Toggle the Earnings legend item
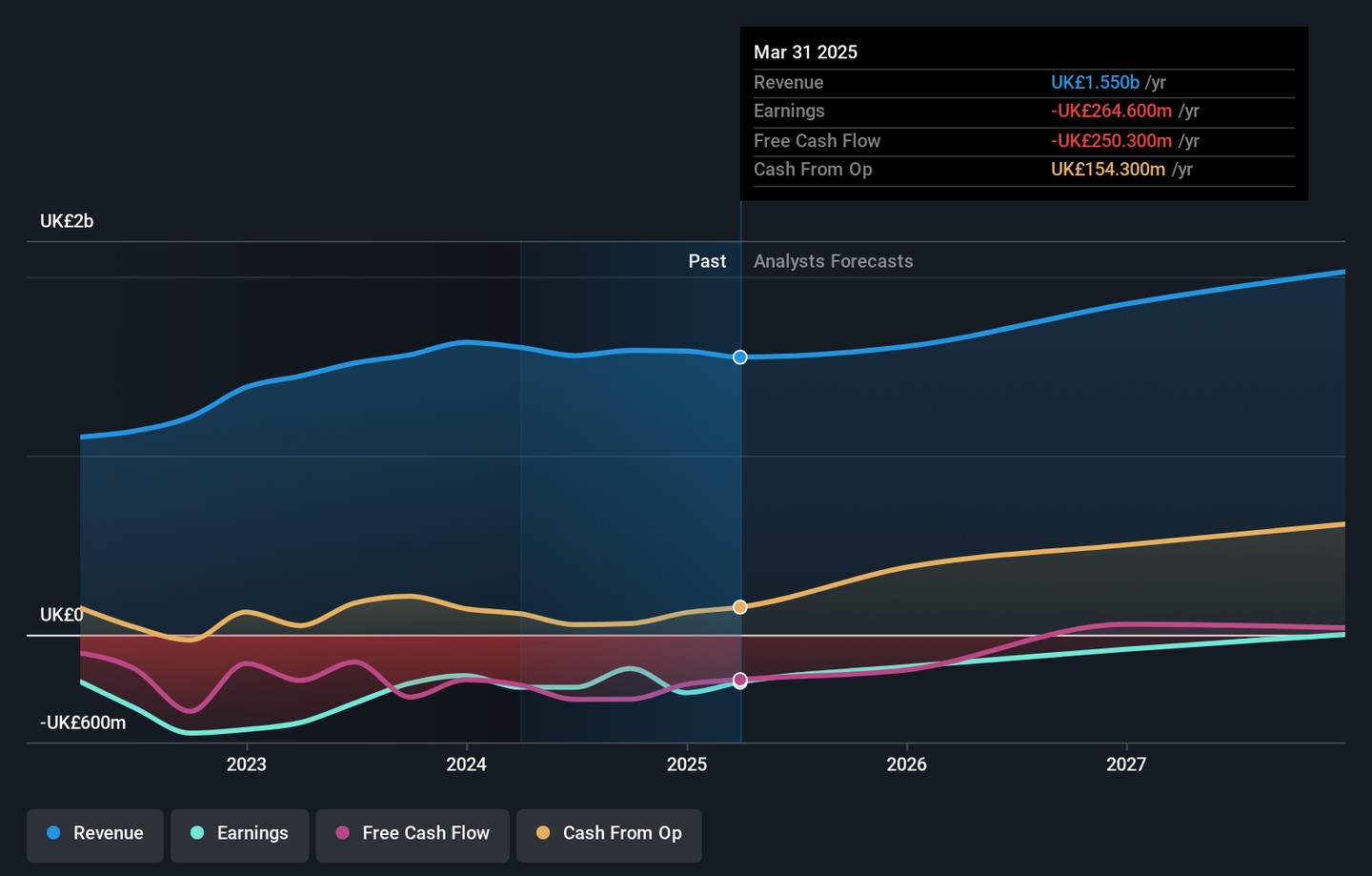Screen dimensions: 1372x876 (x=239, y=834)
